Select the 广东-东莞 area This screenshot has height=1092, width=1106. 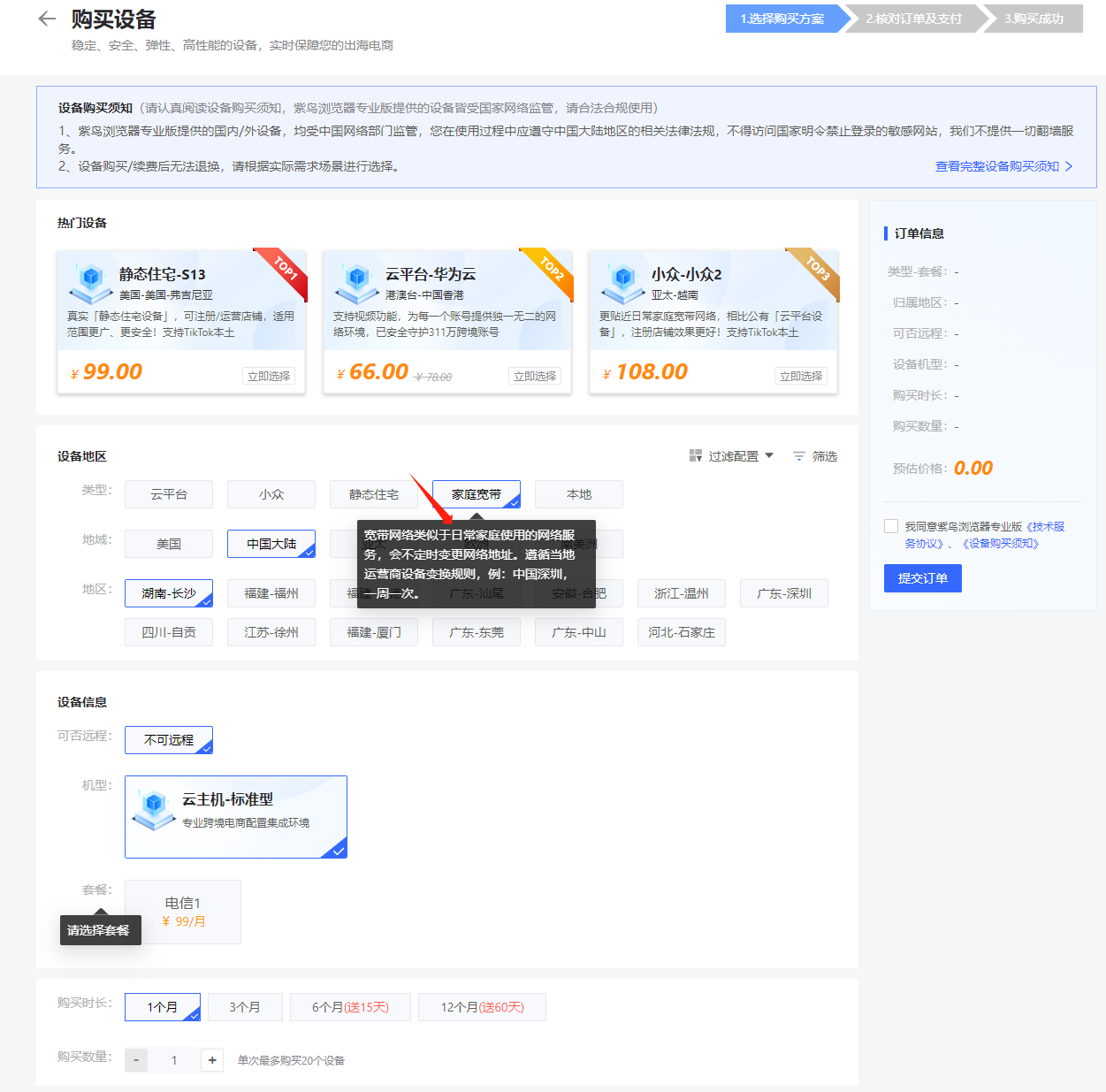pyautogui.click(x=477, y=632)
